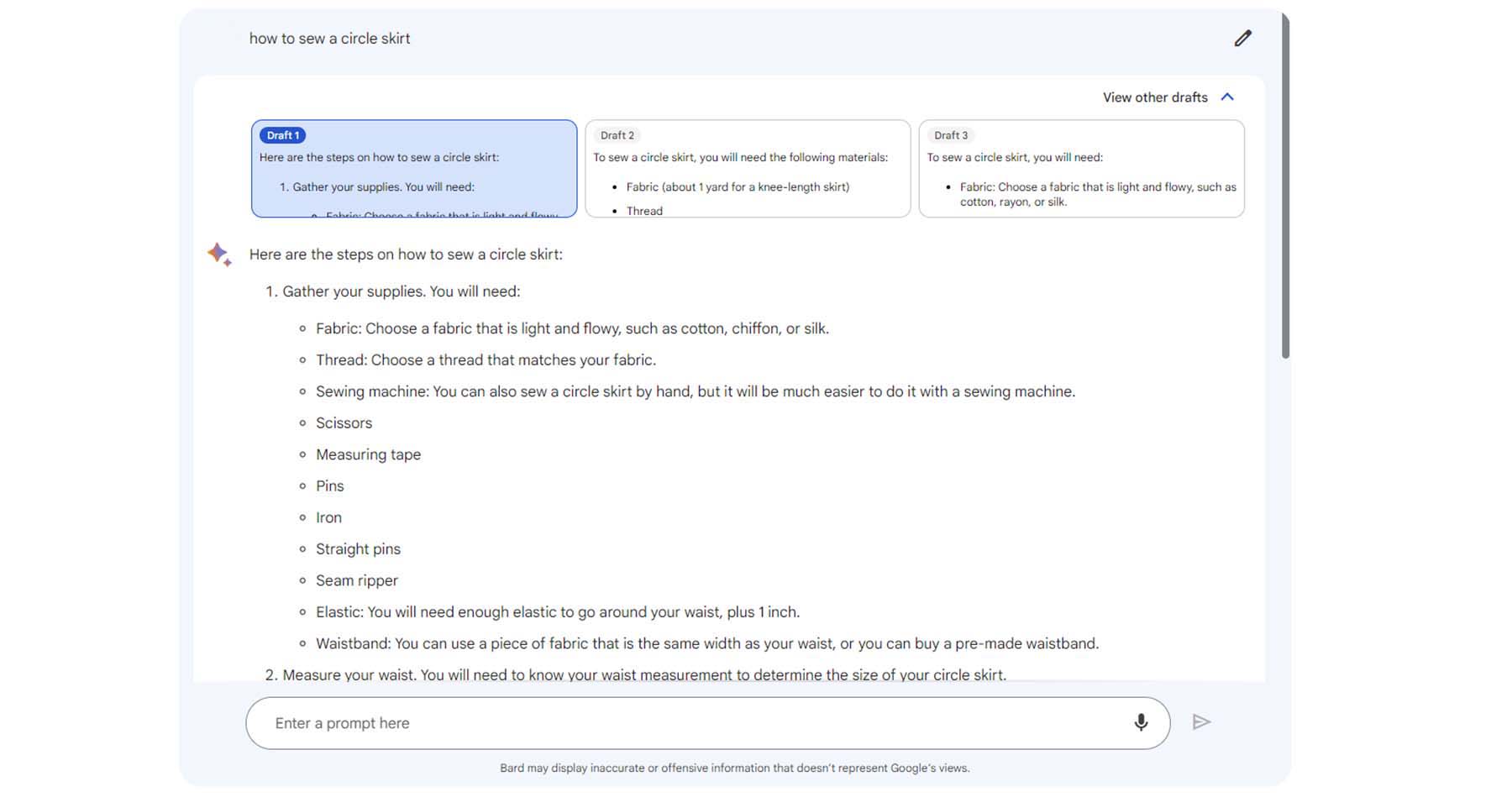Click step 1 "Gather your supplies" in response

coord(401,291)
